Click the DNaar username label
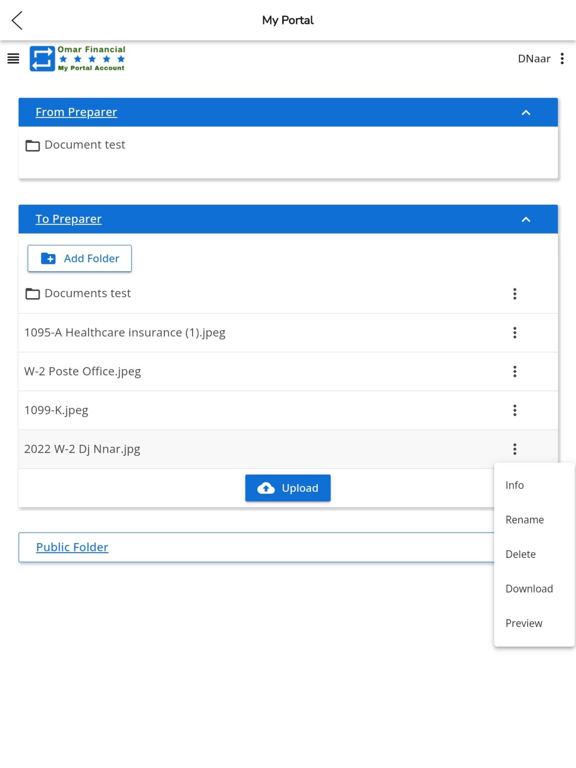 534,59
